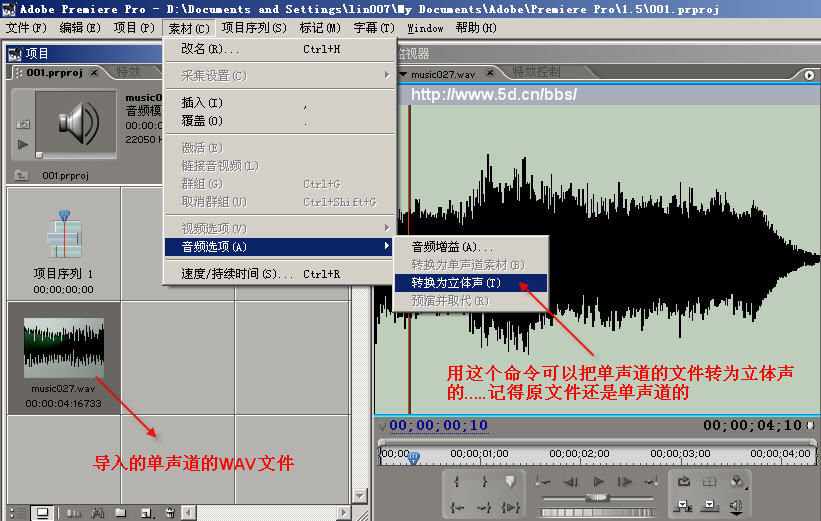
Task: Open the zoom-level triangle beside timecode
Action: point(382,426)
